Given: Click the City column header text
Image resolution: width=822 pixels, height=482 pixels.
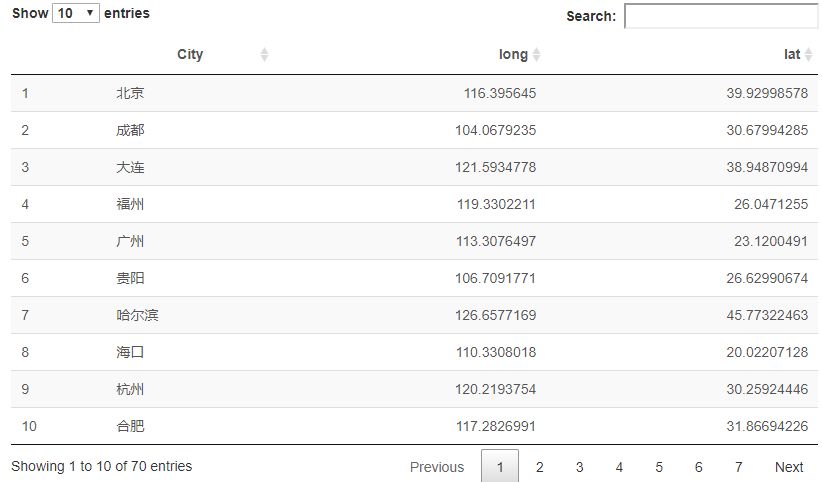Looking at the screenshot, I should [x=190, y=55].
